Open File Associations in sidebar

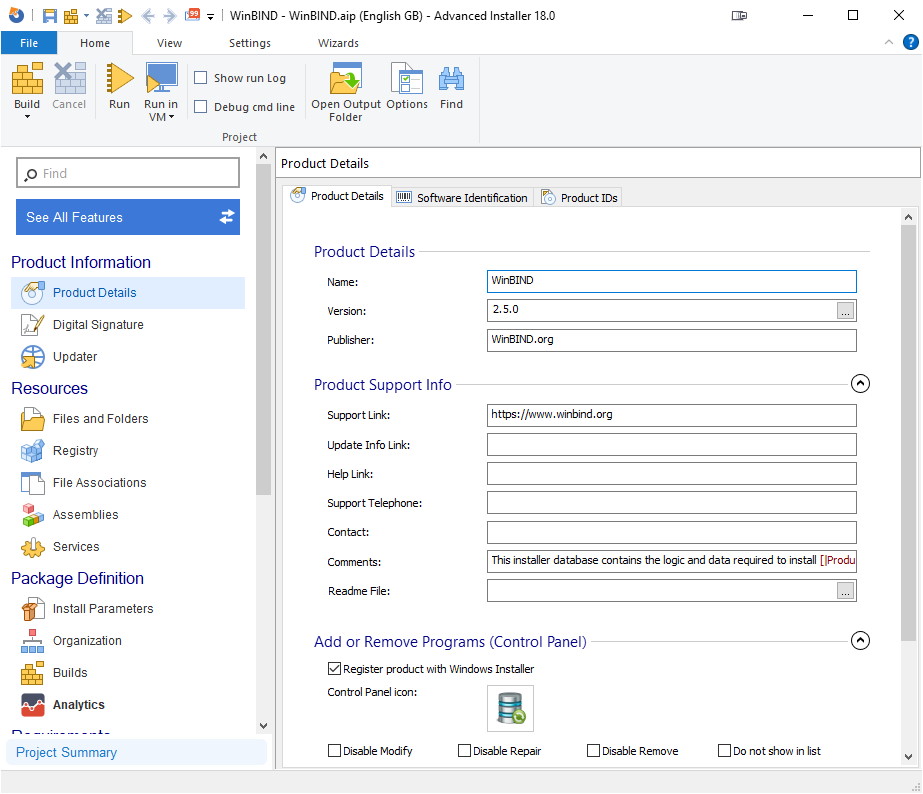coord(128,483)
